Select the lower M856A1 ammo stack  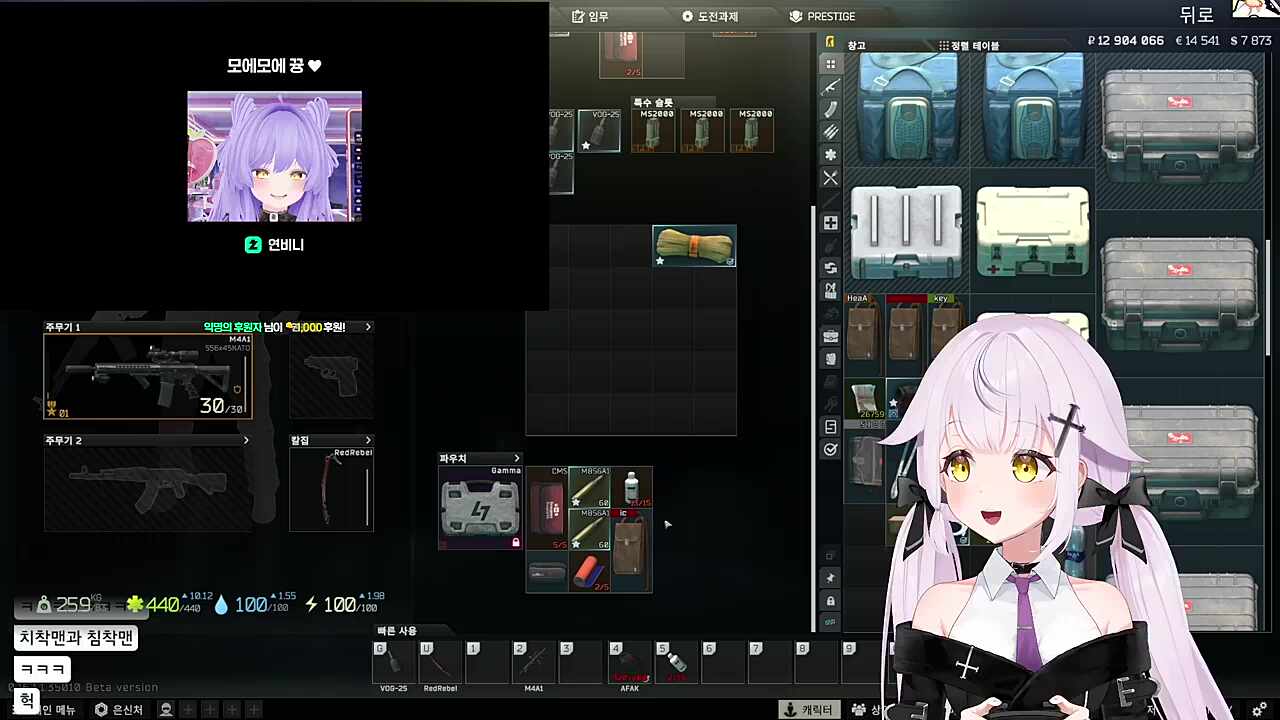point(589,529)
